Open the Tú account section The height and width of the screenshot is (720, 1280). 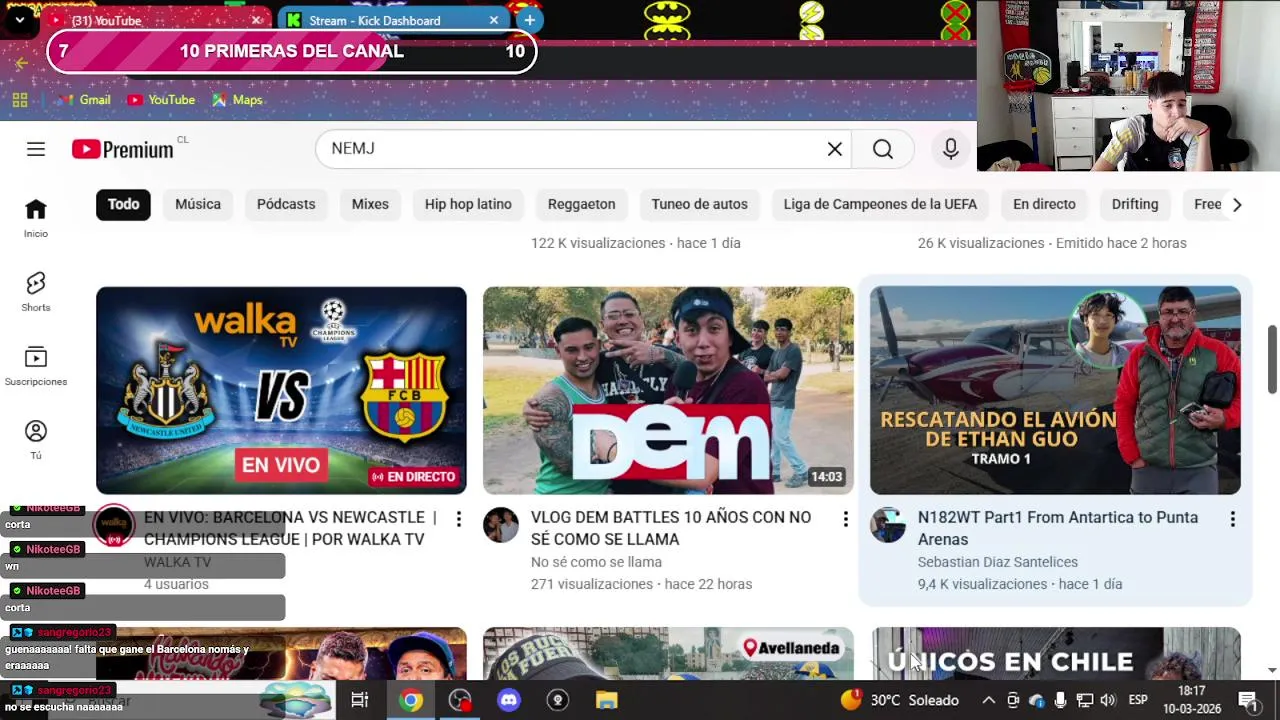click(x=36, y=440)
